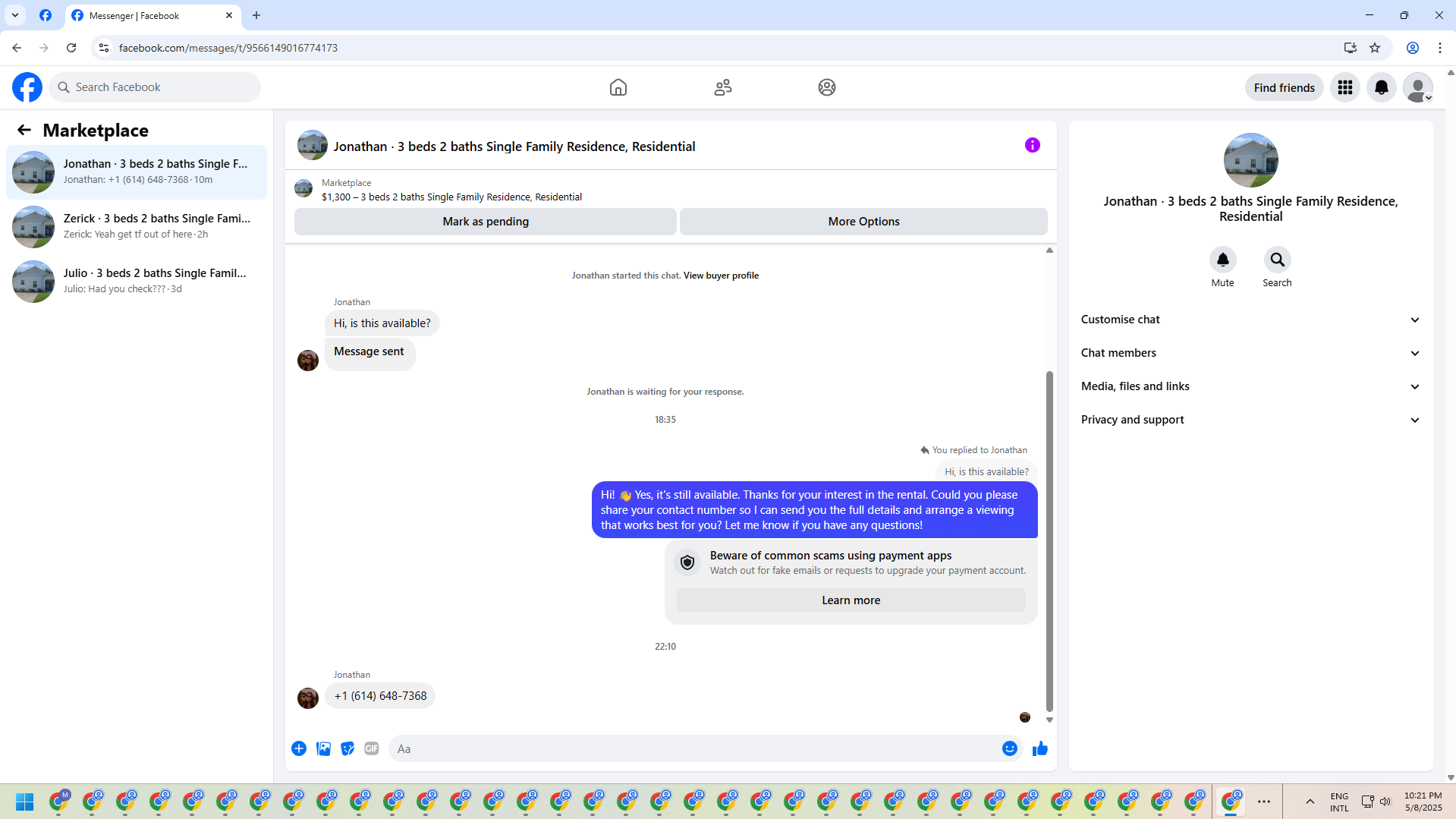
Task: Focus the Search Facebook field
Action: coord(155,87)
